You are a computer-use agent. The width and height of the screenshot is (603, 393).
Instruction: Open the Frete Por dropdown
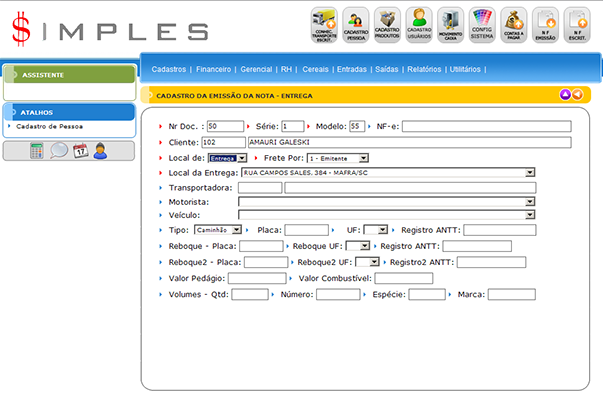click(338, 158)
